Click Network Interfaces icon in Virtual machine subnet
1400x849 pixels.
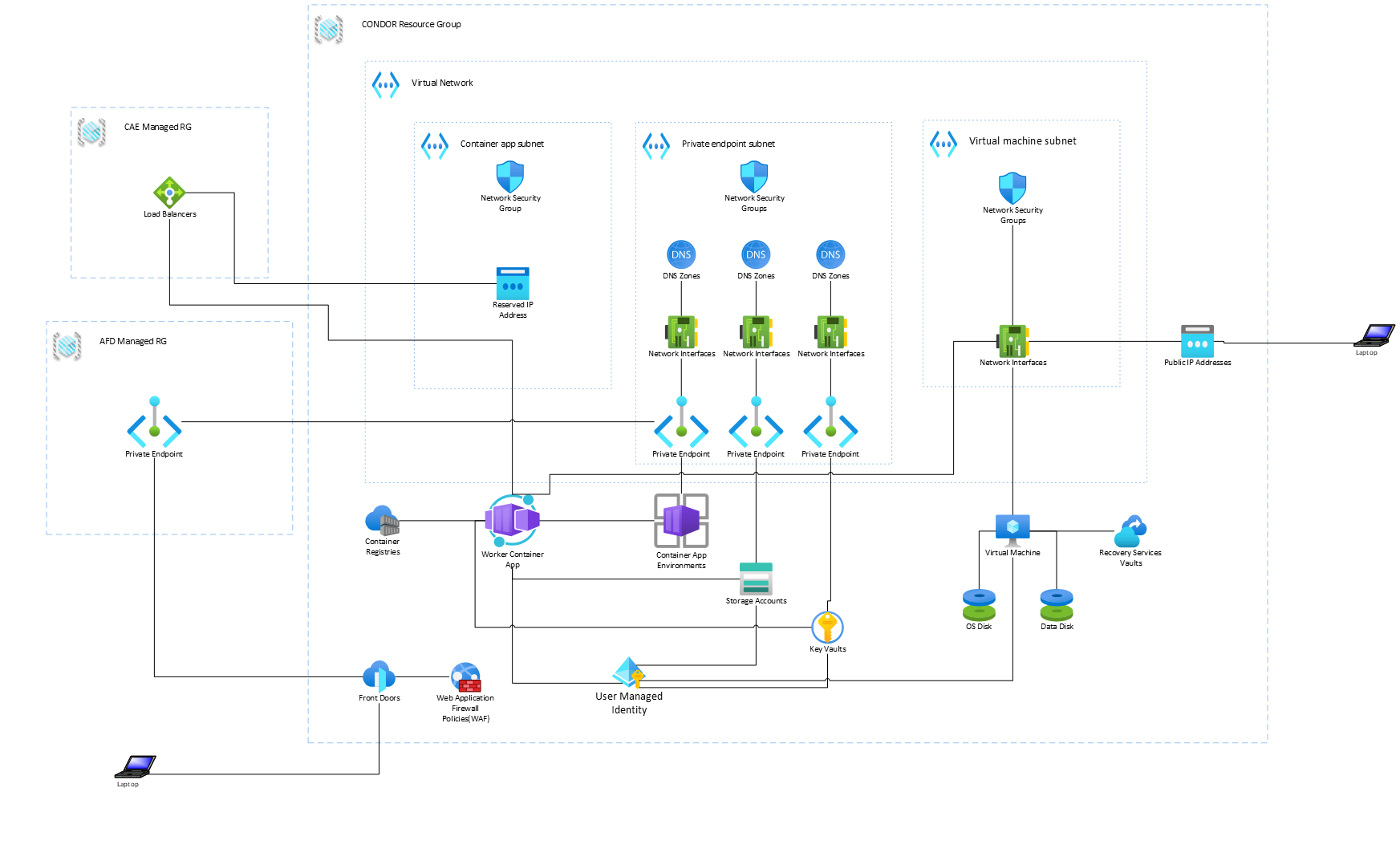tap(1013, 341)
